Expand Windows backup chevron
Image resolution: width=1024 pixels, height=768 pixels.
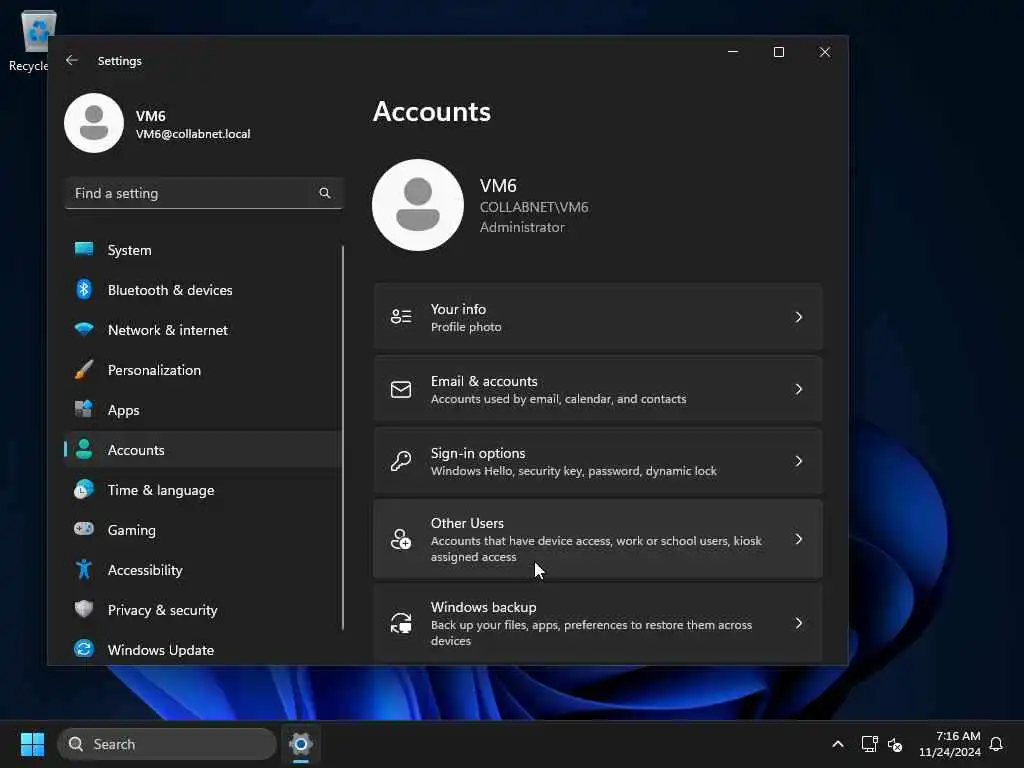[798, 623]
